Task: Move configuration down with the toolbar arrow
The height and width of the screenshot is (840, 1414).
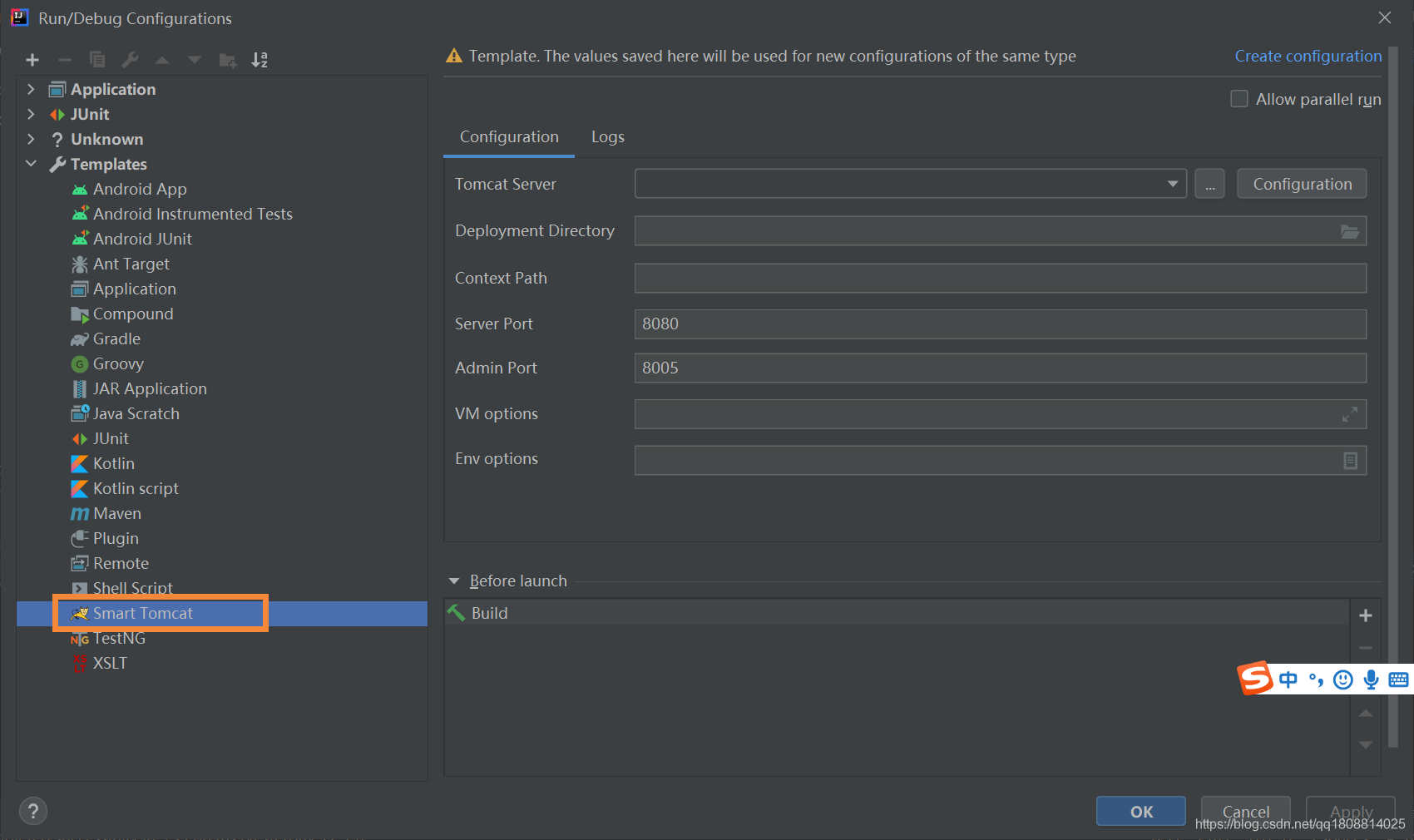Action: (195, 60)
